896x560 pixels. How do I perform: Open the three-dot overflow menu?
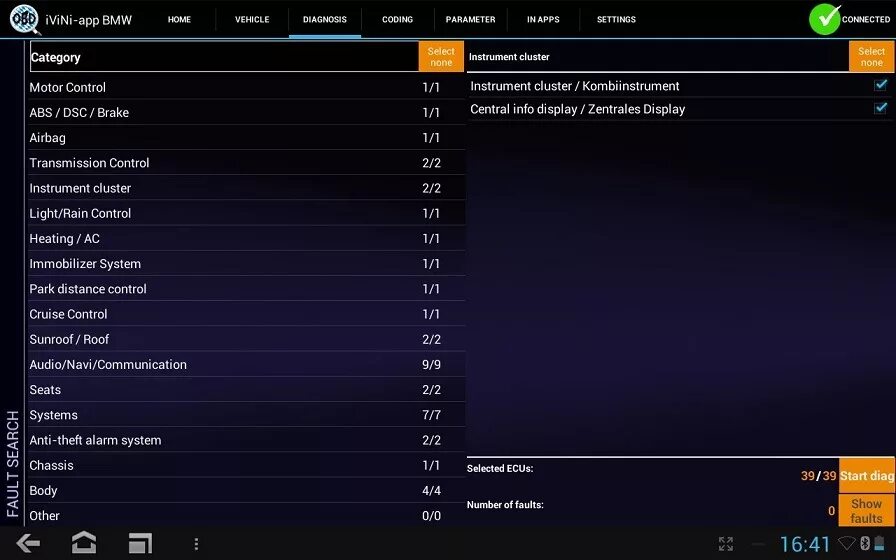click(196, 543)
